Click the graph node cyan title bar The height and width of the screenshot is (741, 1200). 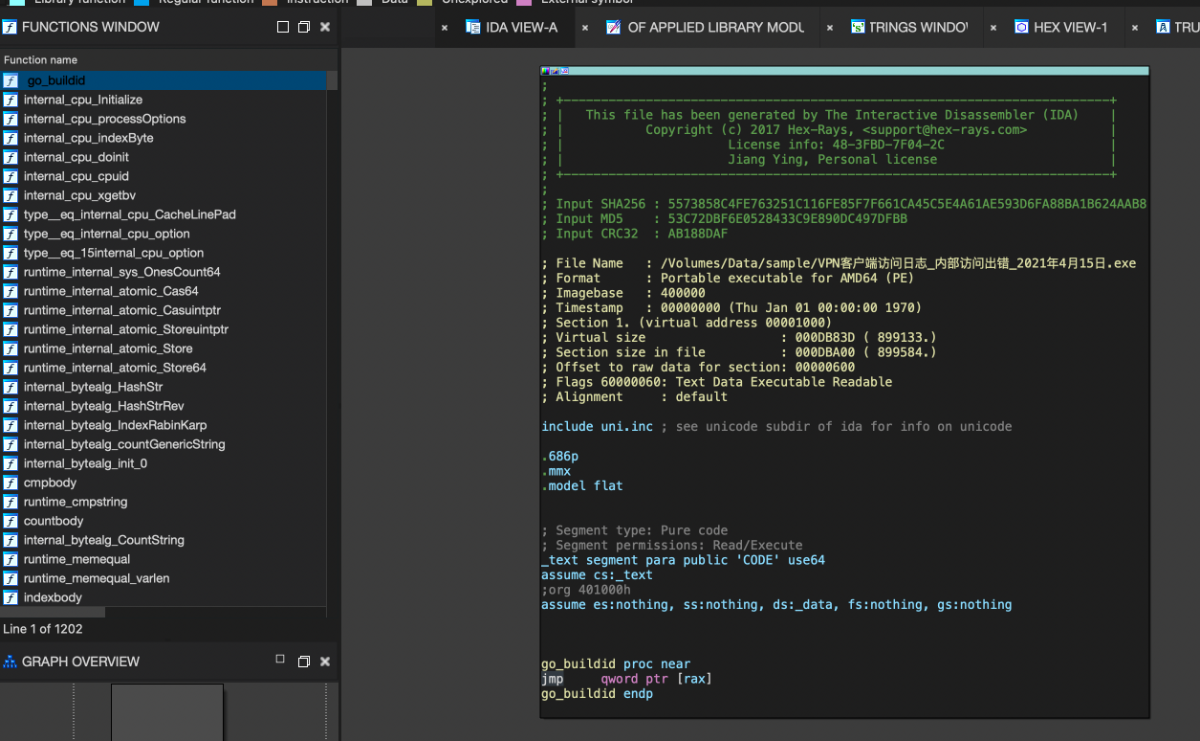[x=845, y=71]
